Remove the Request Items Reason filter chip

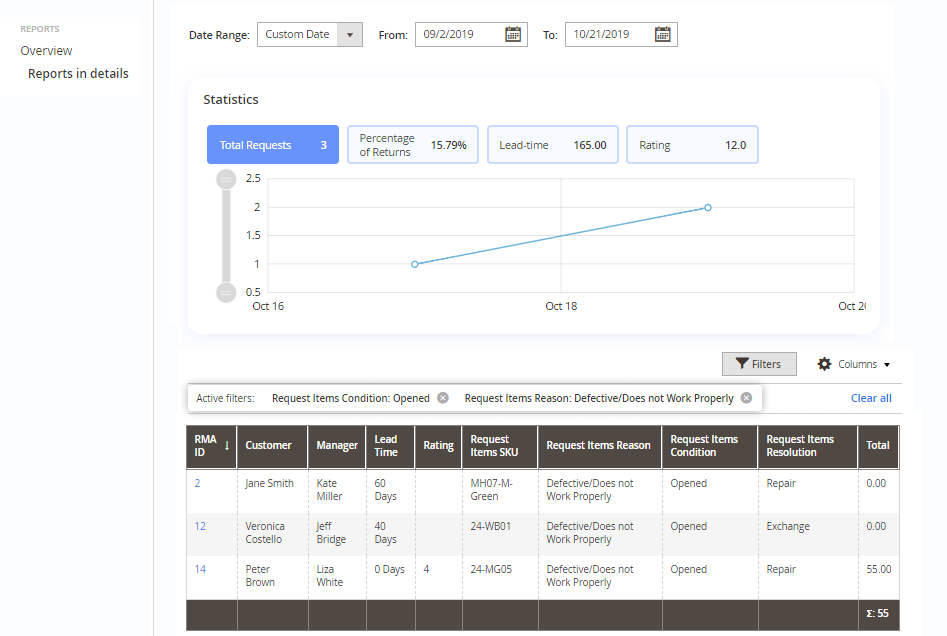click(x=745, y=397)
